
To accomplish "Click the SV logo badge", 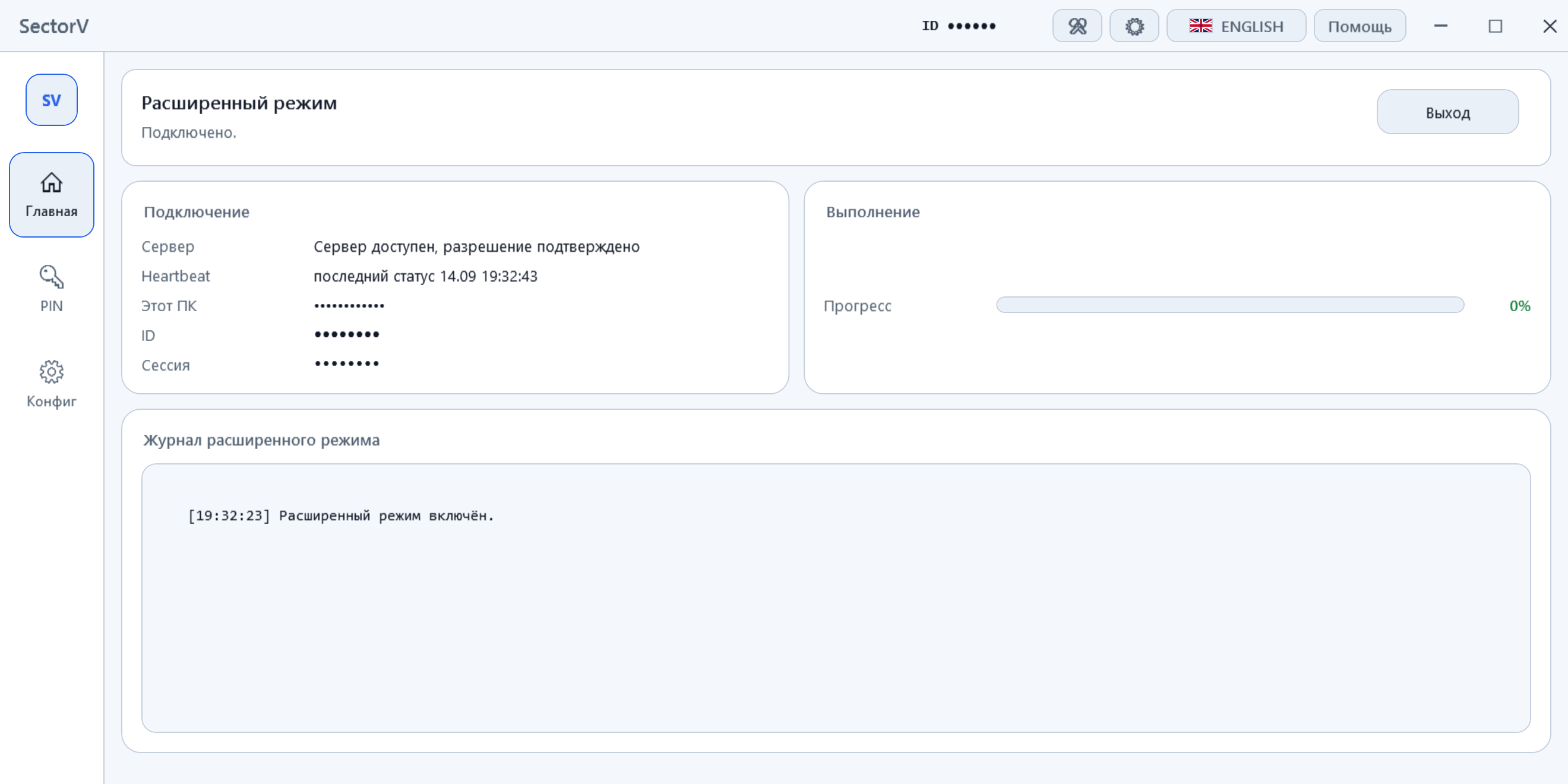I will click(x=52, y=100).
